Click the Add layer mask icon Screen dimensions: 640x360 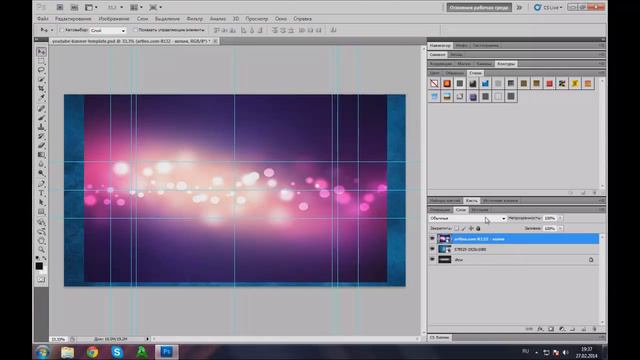(551, 329)
